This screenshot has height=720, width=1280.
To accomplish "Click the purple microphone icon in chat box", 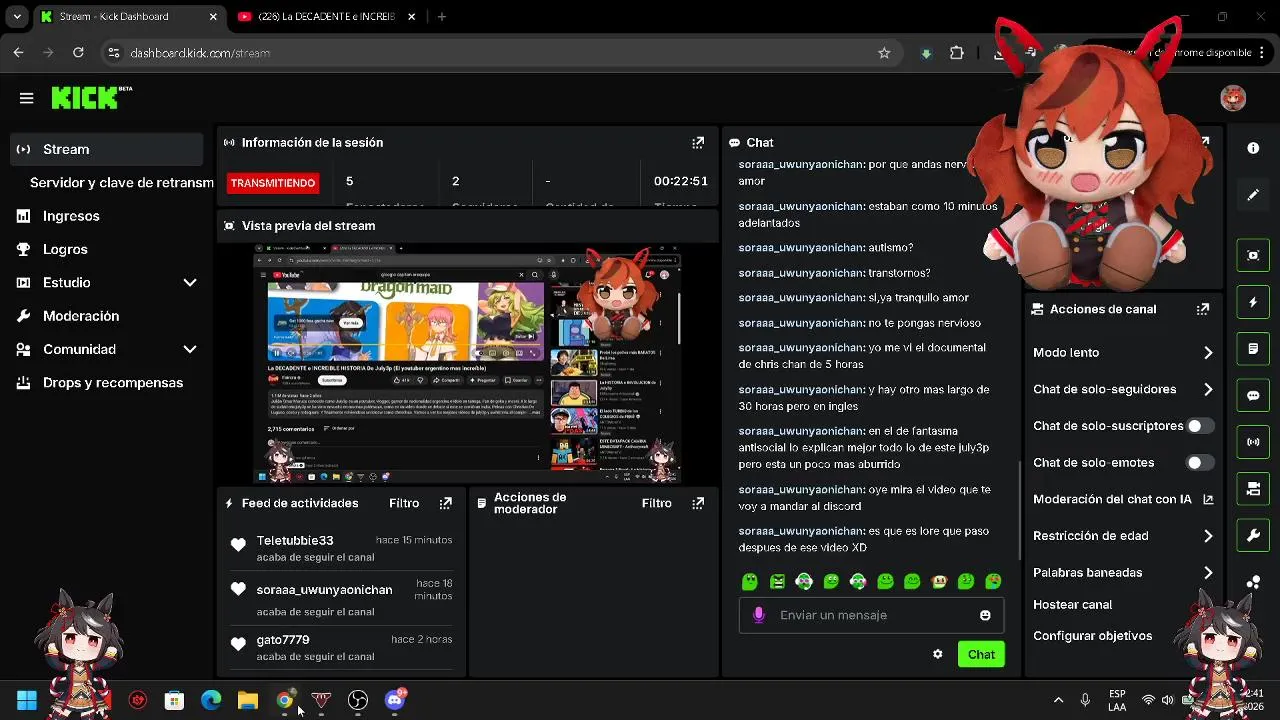I will 759,615.
